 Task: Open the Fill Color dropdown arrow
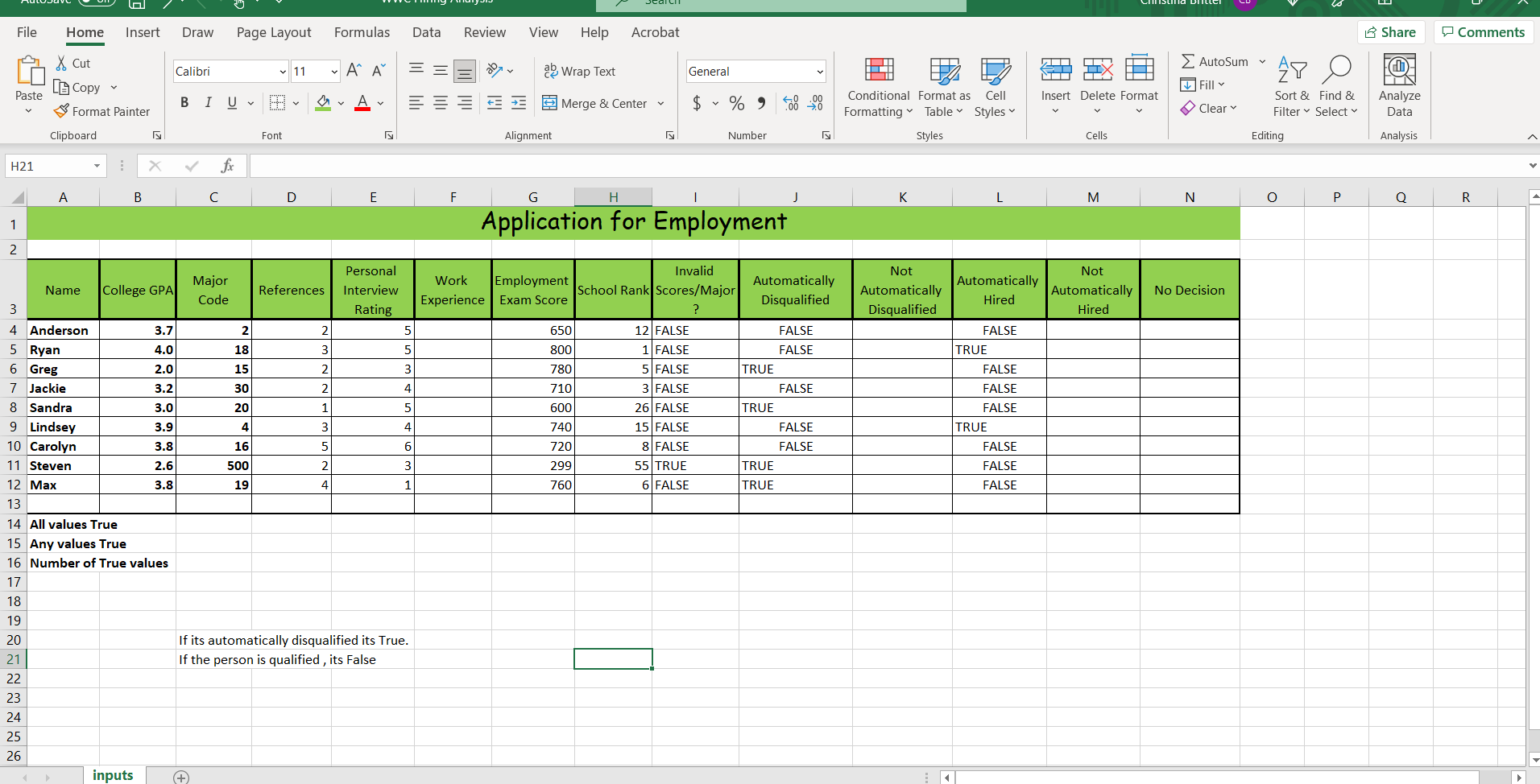(x=339, y=103)
